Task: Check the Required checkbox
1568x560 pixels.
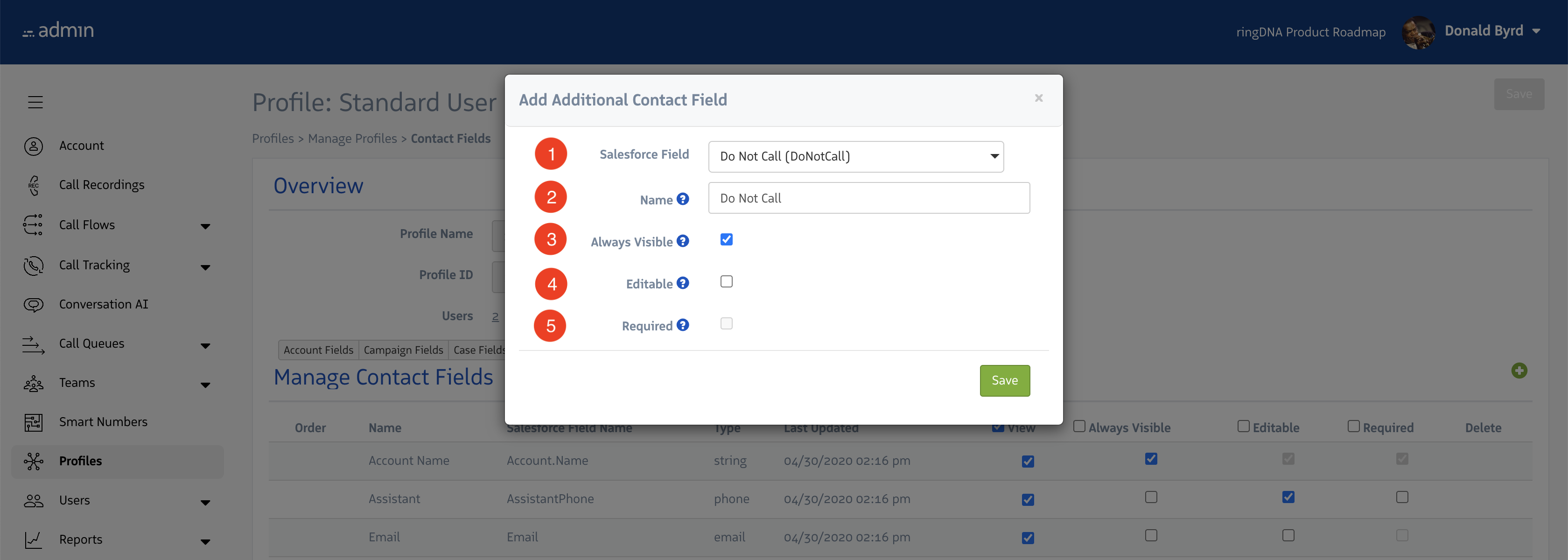Action: 726,323
